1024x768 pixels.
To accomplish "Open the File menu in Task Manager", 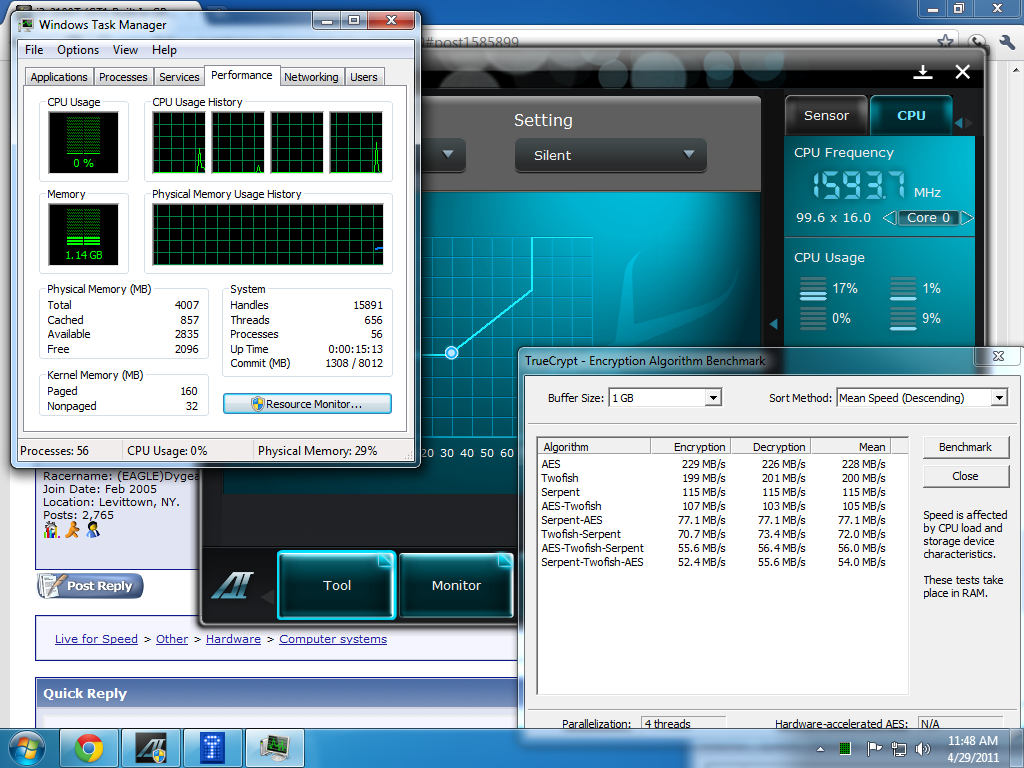I will (x=34, y=50).
